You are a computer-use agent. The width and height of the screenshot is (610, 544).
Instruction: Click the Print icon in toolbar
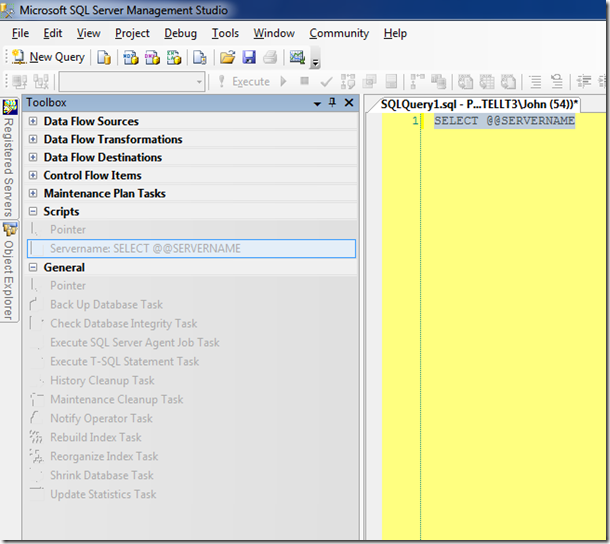click(x=270, y=58)
